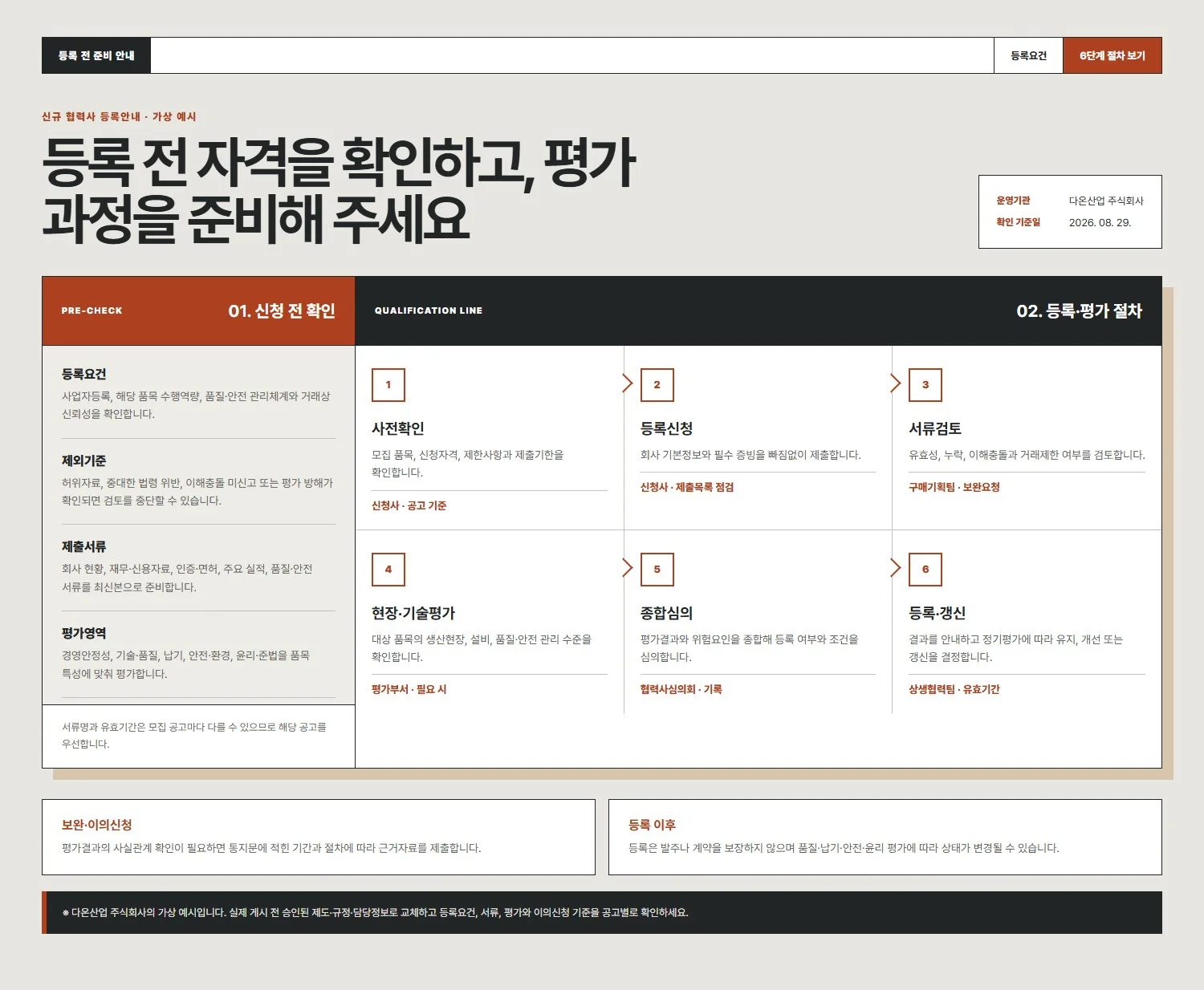Click the 종합심의 step title
The width and height of the screenshot is (1204, 990).
pos(666,613)
